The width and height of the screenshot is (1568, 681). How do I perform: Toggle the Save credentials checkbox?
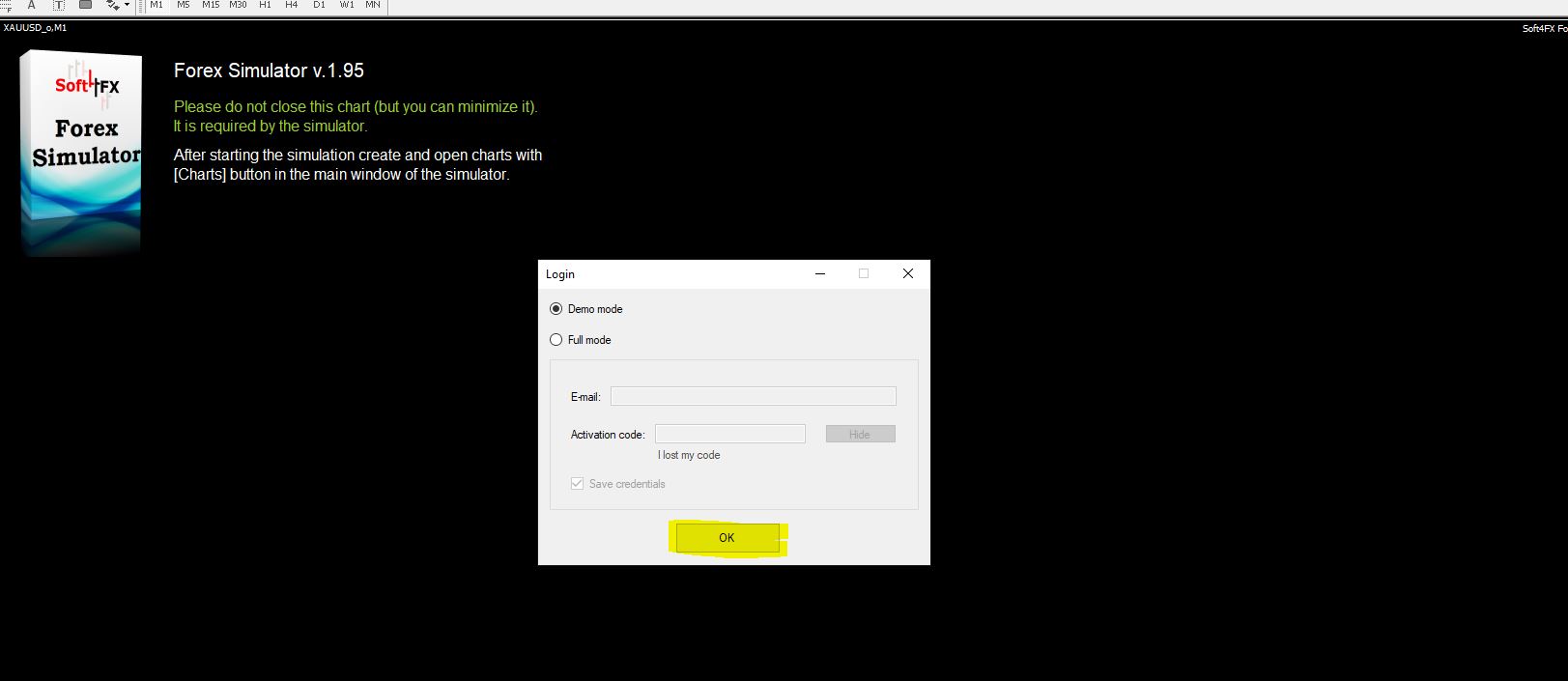point(578,484)
